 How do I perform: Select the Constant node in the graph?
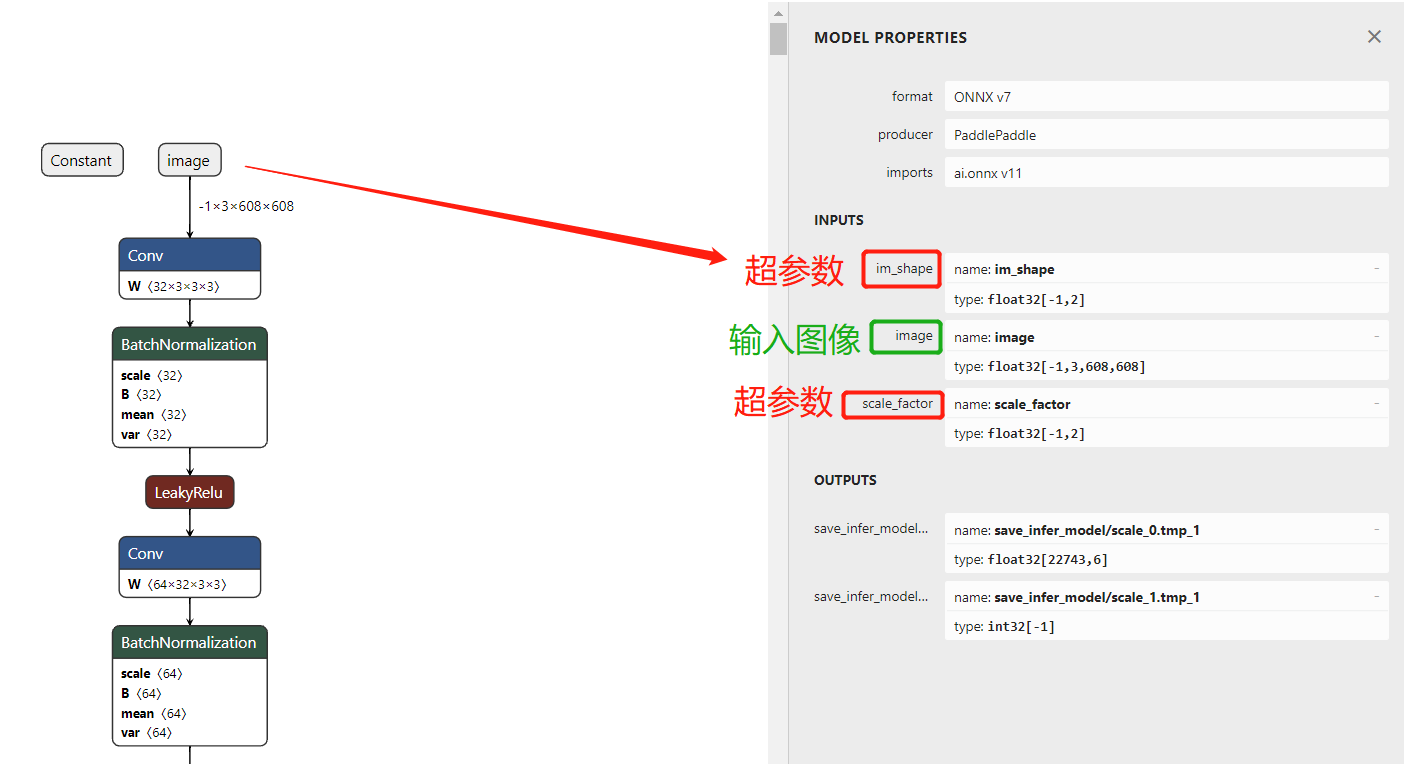(82, 160)
